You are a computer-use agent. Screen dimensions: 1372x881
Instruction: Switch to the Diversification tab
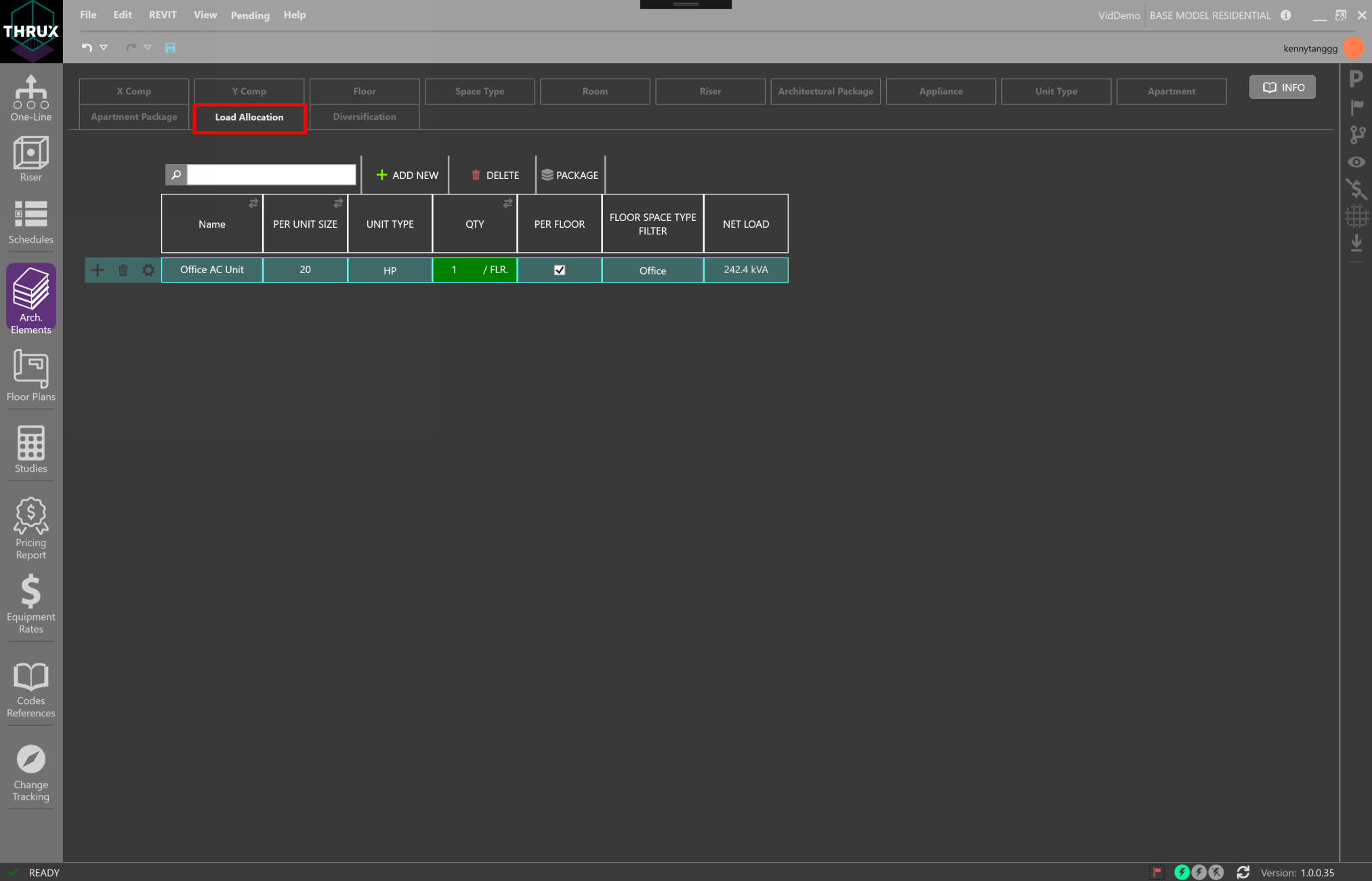click(x=364, y=117)
